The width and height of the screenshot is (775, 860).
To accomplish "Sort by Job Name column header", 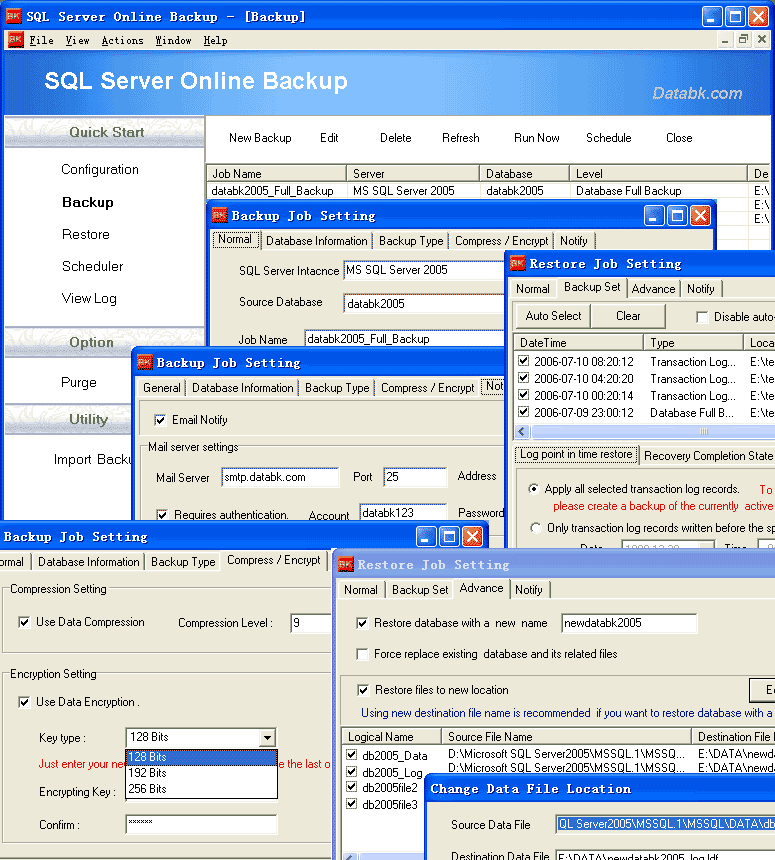I will point(276,174).
